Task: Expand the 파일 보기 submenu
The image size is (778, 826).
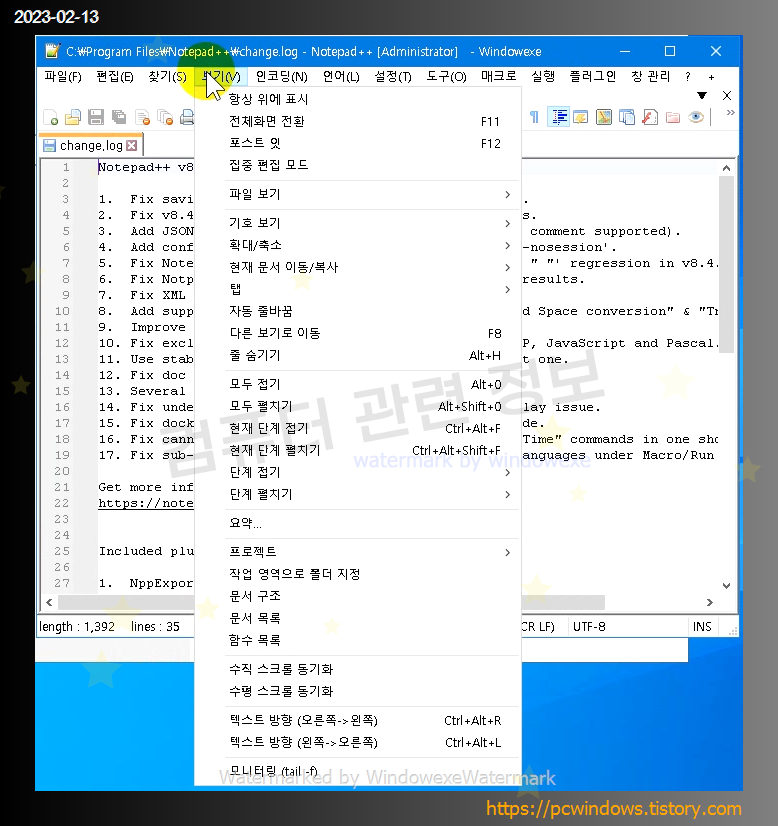Action: point(358,194)
